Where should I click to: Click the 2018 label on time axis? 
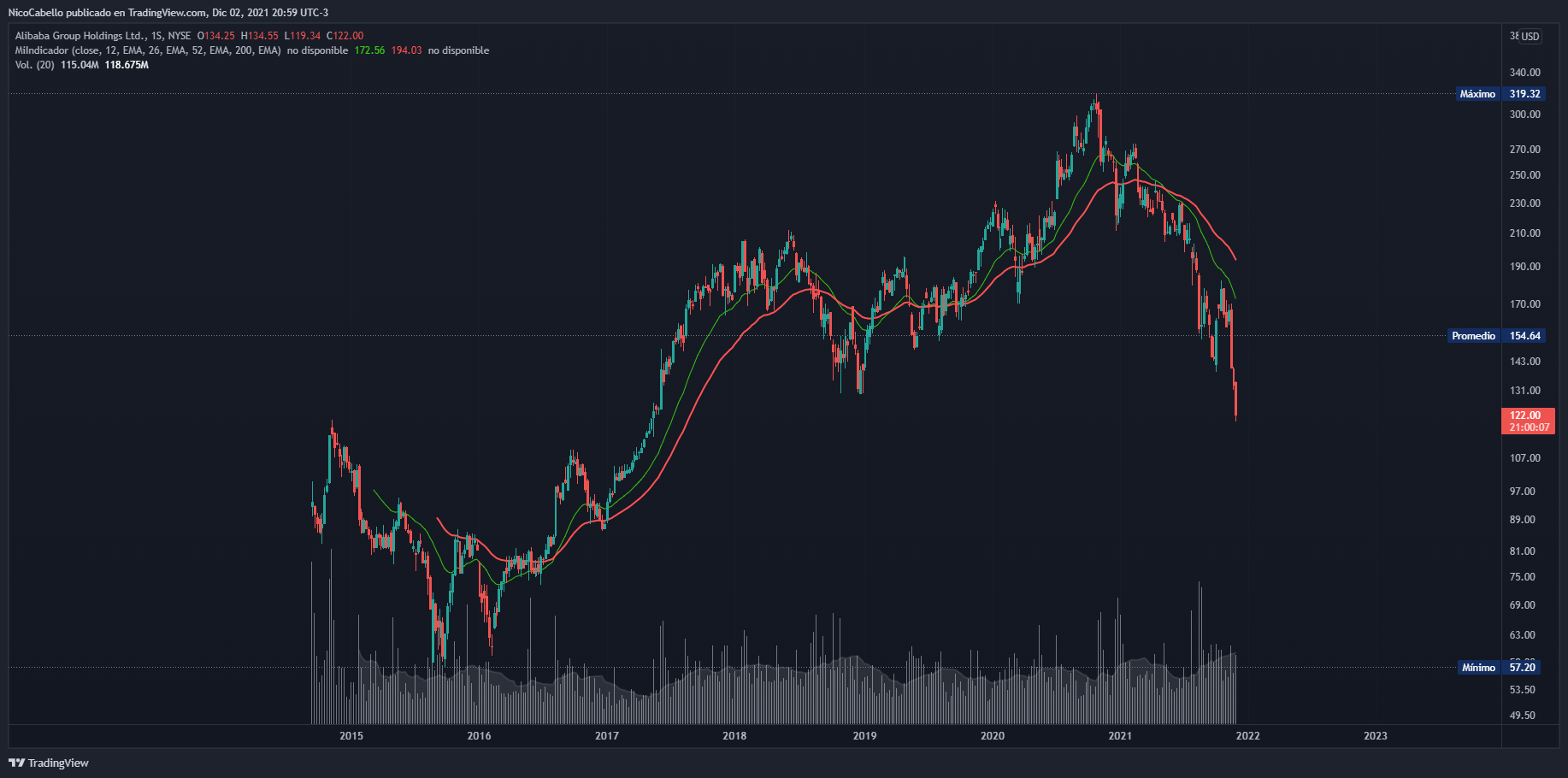[x=734, y=736]
